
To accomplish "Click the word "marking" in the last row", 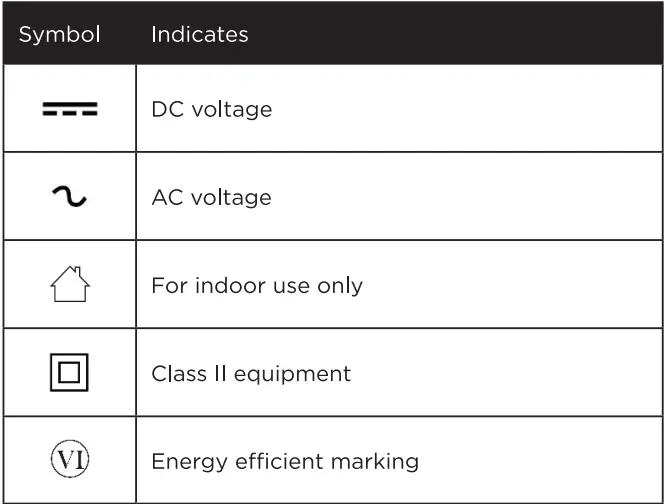I will [376, 462].
